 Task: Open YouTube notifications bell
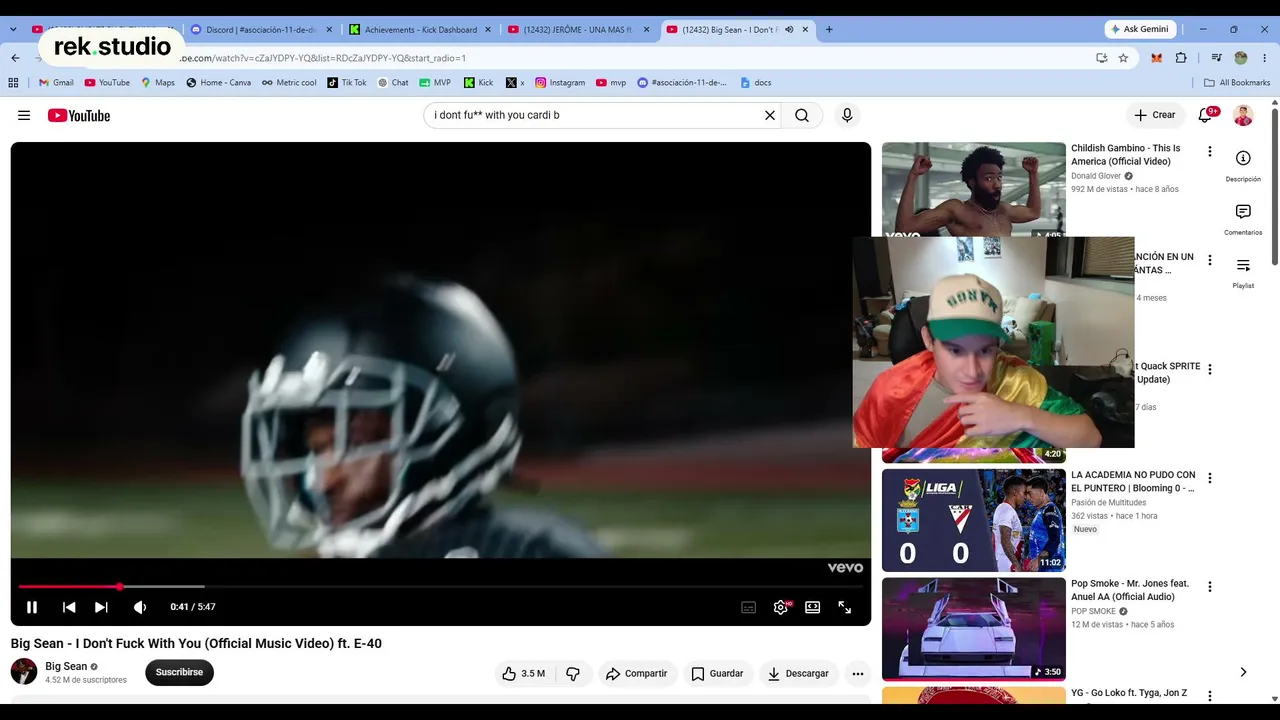pos(1206,115)
